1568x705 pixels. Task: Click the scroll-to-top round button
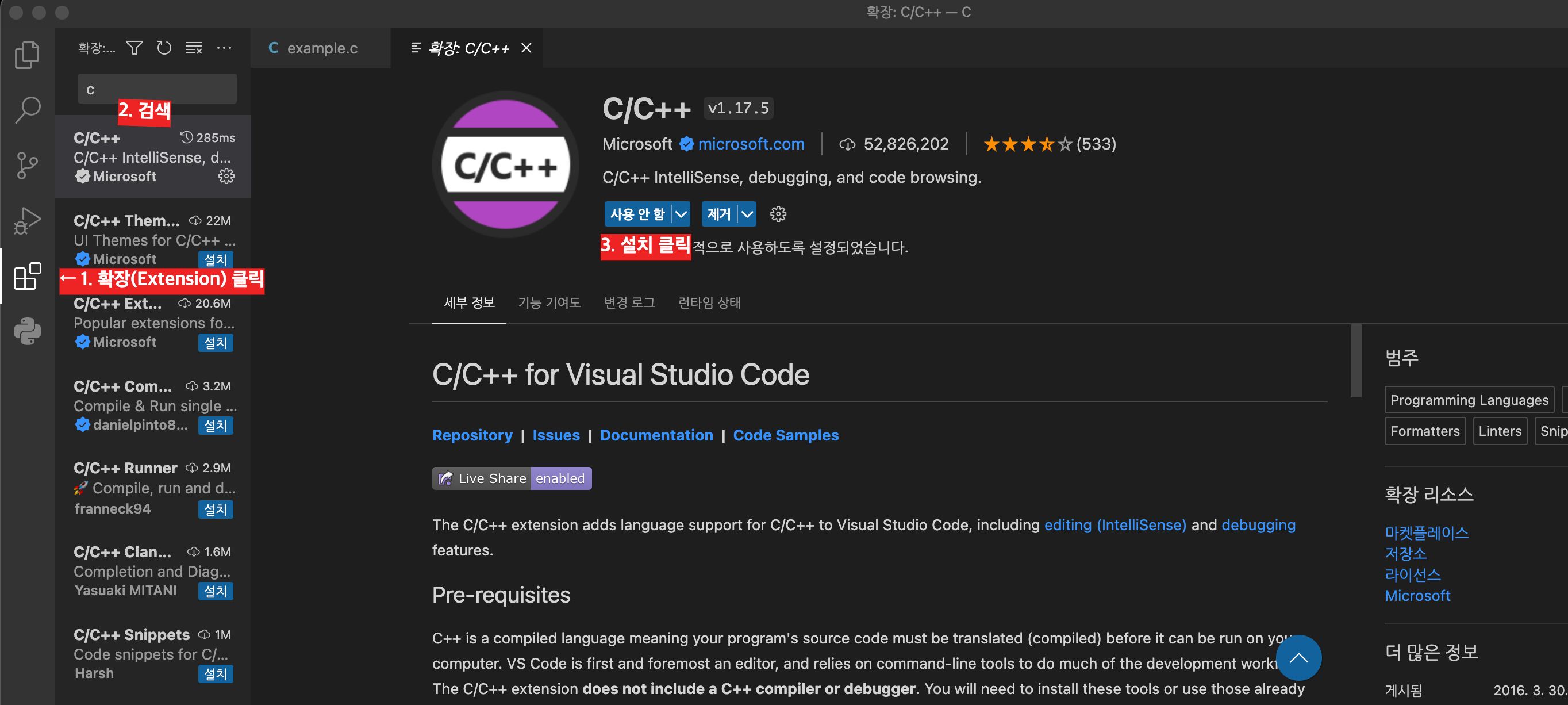(x=1298, y=657)
